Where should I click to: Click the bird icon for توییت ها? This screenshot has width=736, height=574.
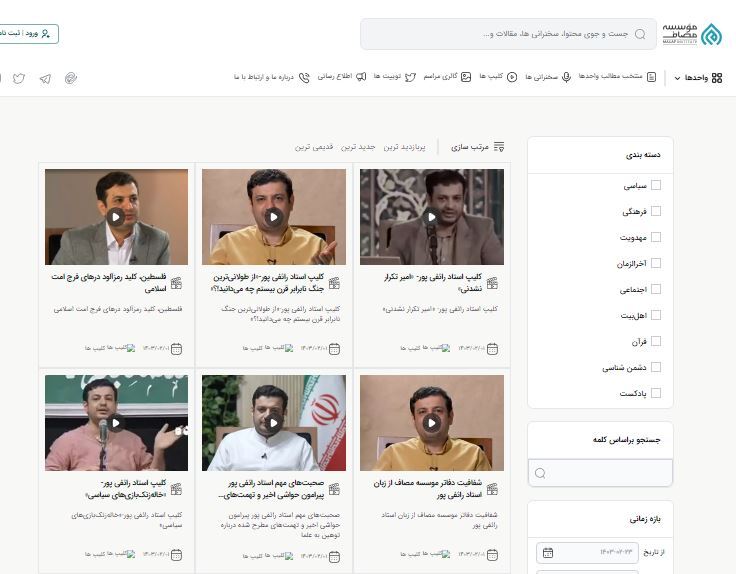[x=410, y=77]
